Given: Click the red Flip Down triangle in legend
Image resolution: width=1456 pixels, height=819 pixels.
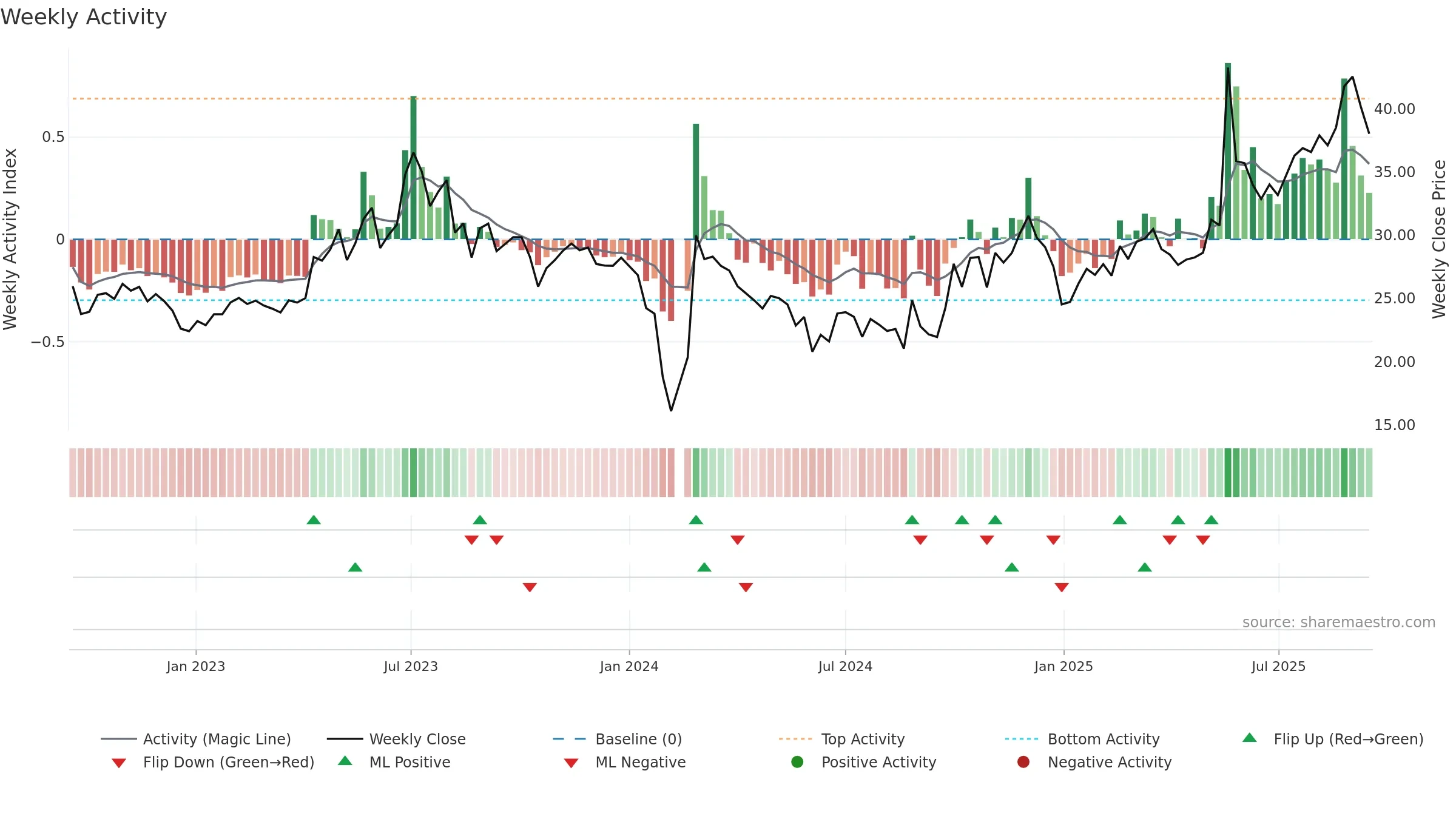Looking at the screenshot, I should point(119,763).
